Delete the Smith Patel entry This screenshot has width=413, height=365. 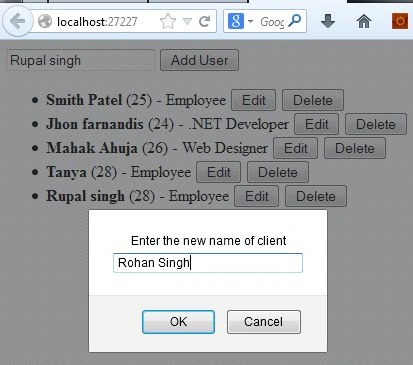click(313, 100)
